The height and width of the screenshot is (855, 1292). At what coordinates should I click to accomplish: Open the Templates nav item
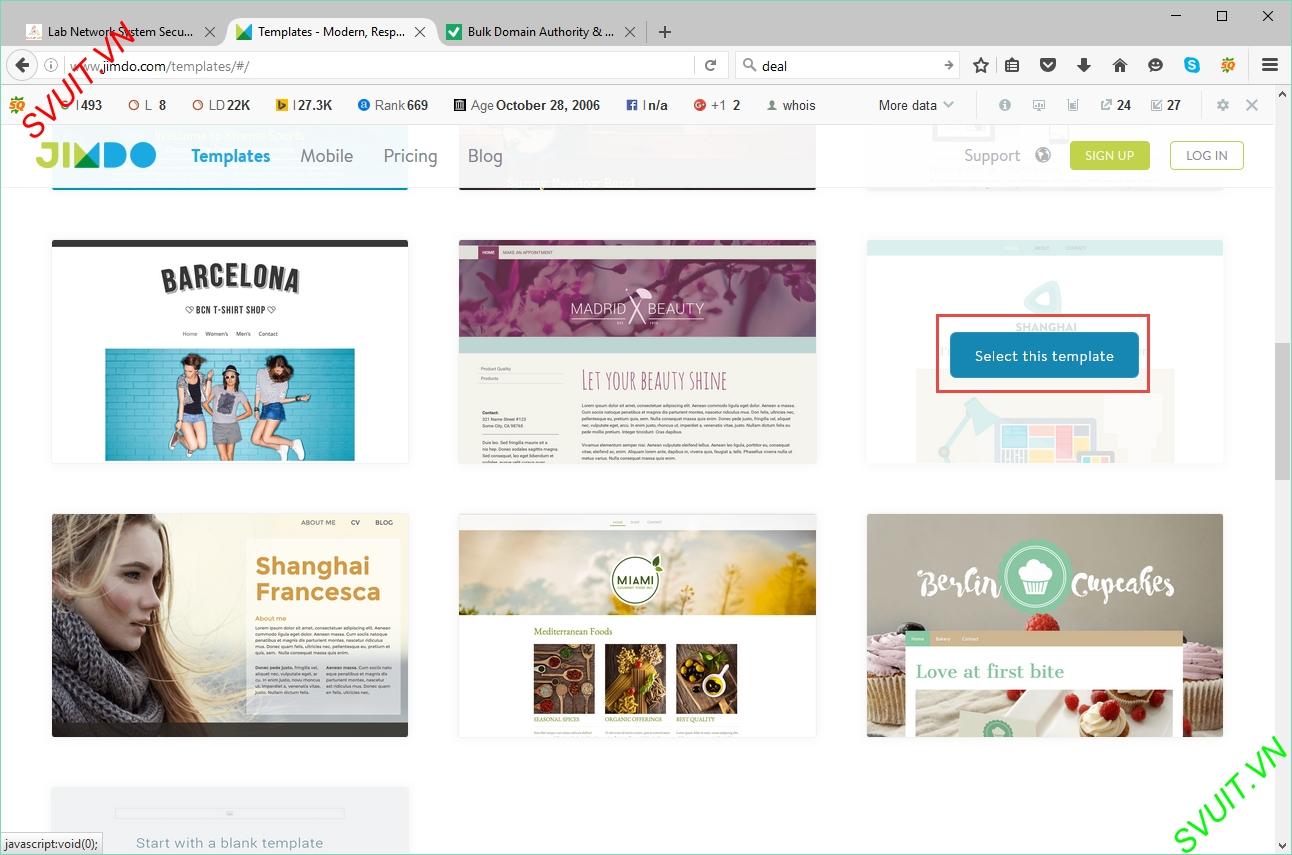click(x=231, y=156)
